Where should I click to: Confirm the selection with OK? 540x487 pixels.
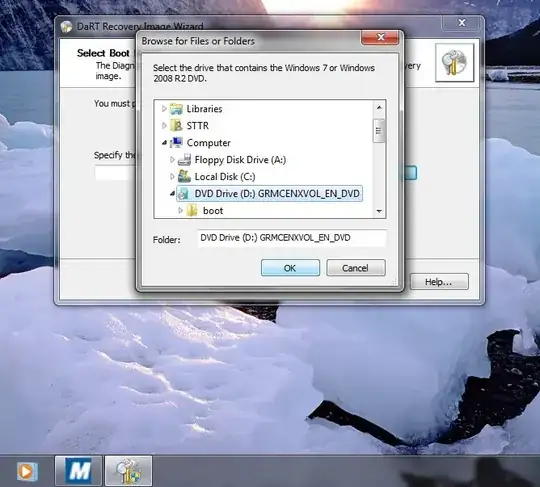[290, 268]
